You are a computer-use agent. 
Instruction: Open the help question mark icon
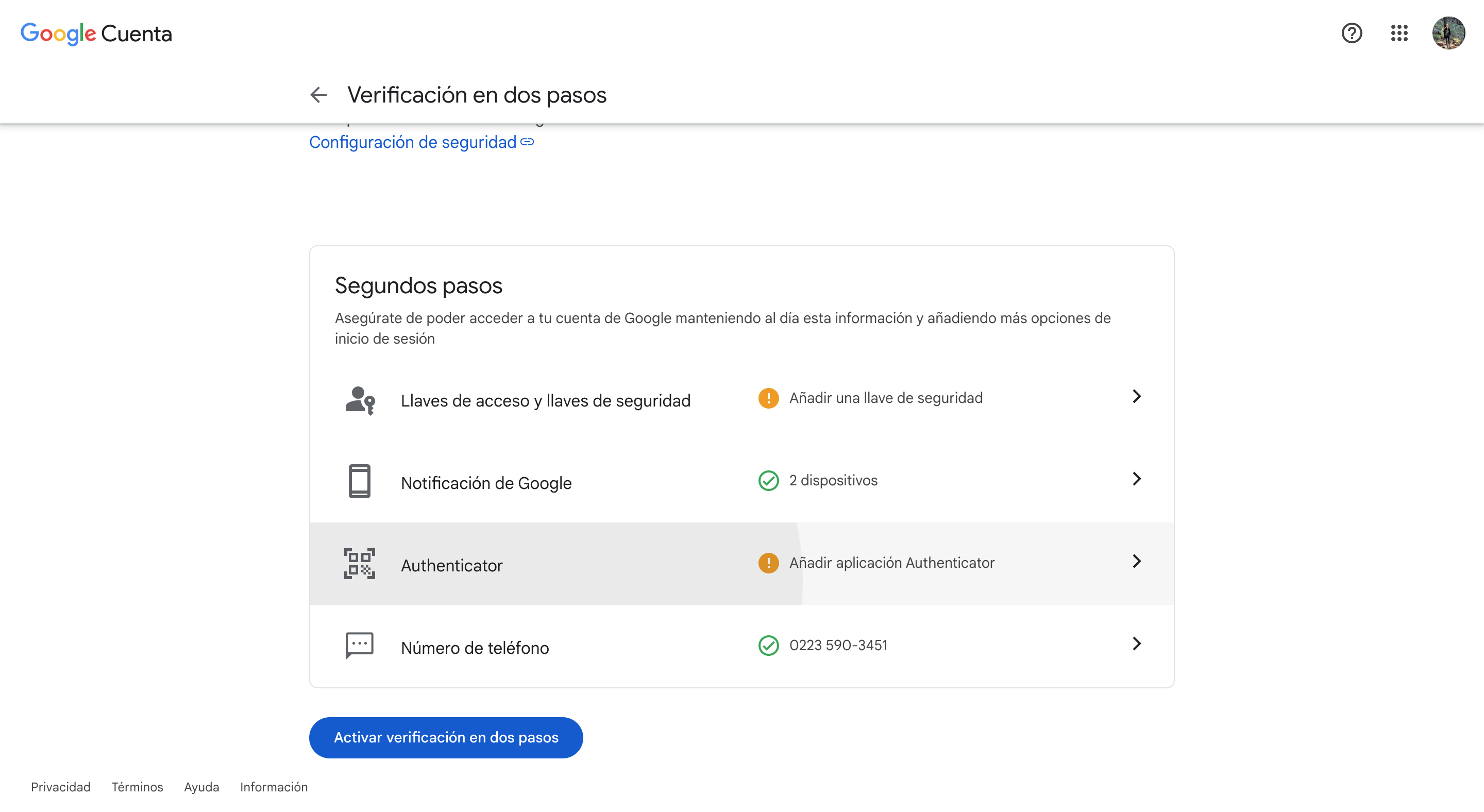pos(1352,33)
